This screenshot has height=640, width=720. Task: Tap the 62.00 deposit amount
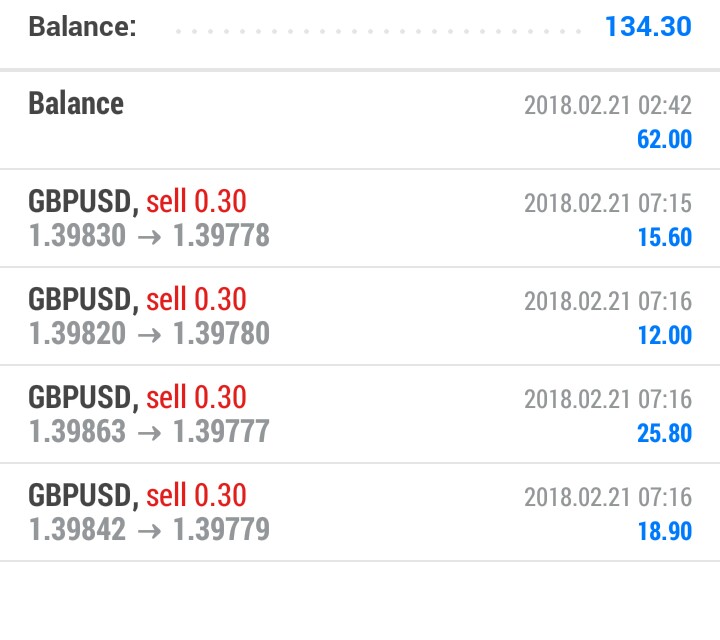point(664,139)
